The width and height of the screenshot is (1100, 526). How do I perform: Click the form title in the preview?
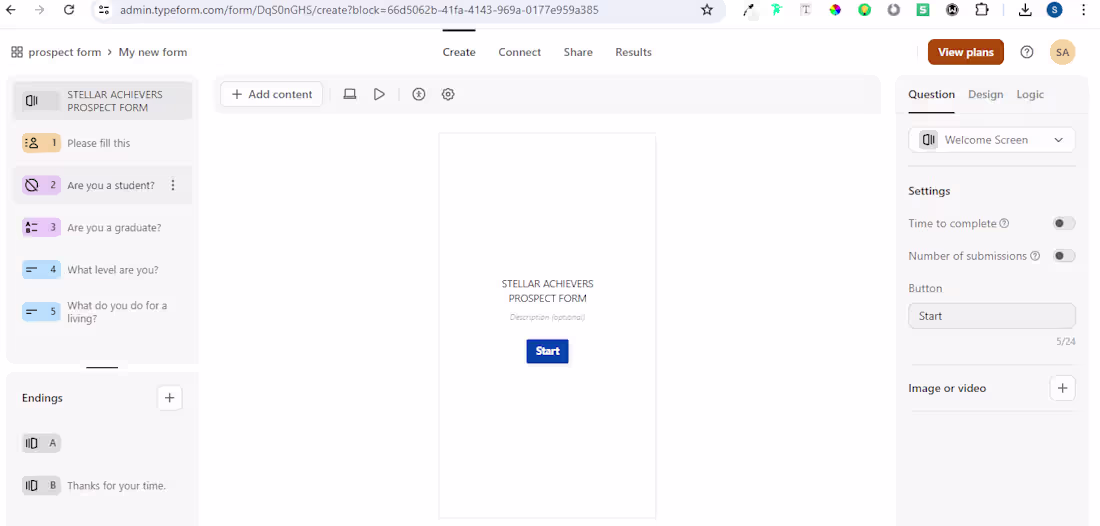547,291
